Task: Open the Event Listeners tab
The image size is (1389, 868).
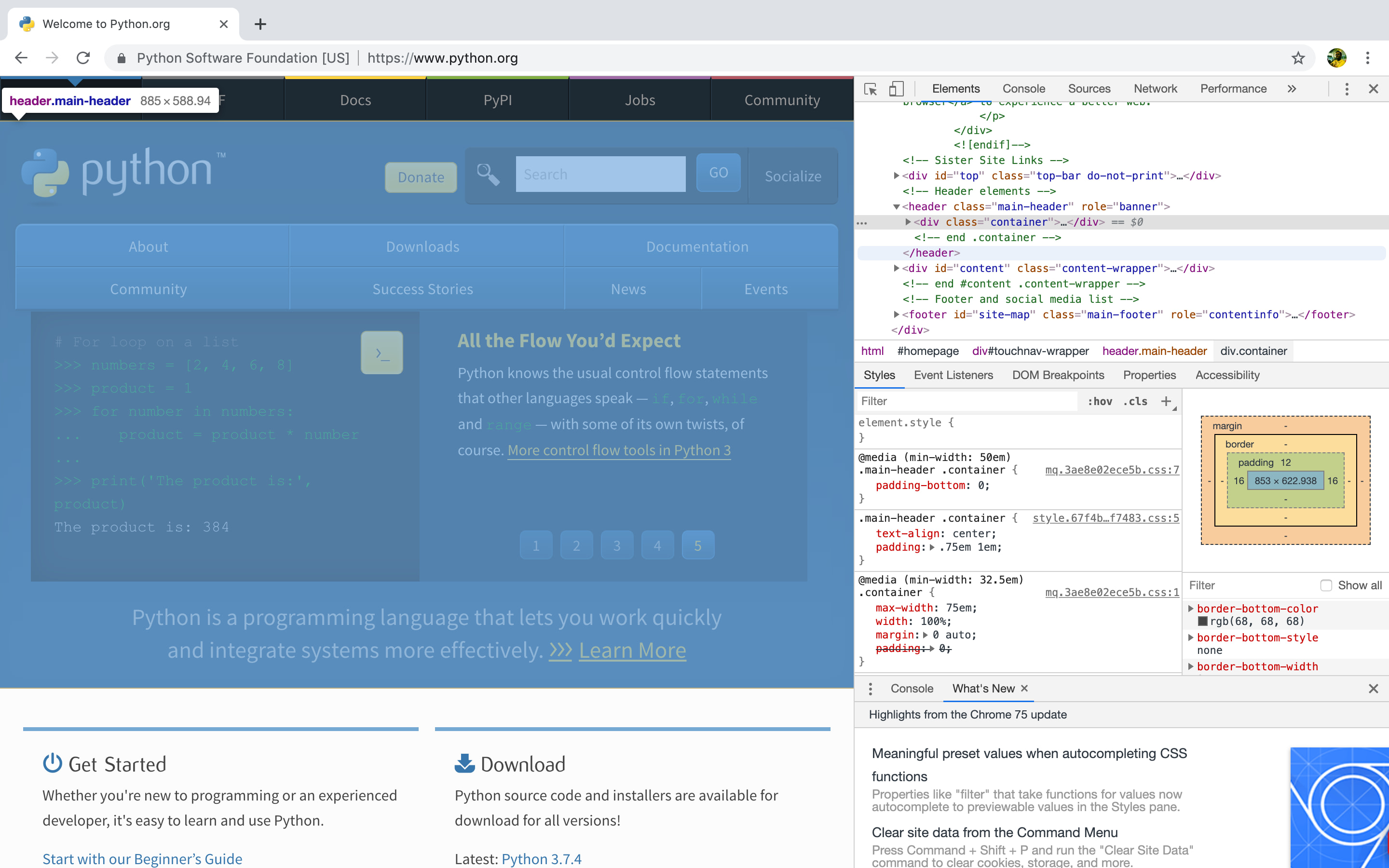Action: coord(953,375)
